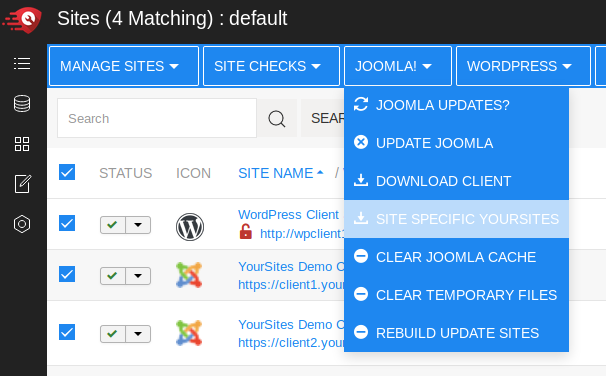Click the Status column header
Viewport: 606px width, 376px height.
126,173
